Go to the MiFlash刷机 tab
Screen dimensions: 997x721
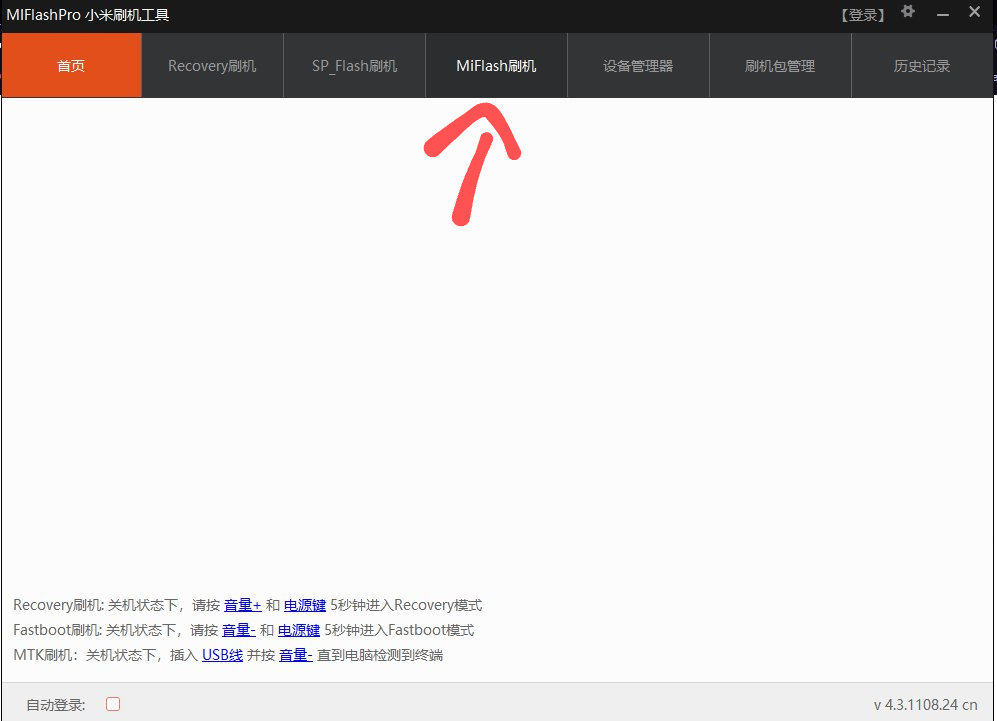pos(496,65)
